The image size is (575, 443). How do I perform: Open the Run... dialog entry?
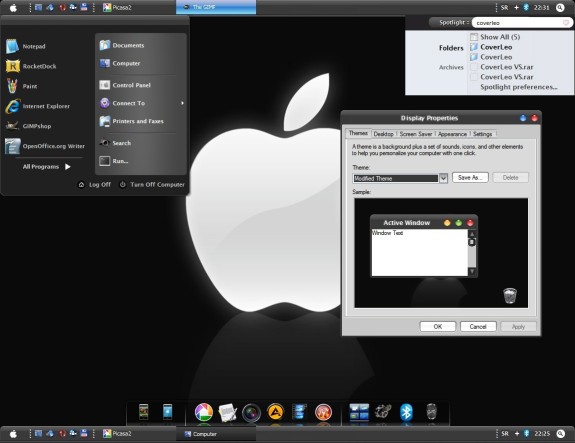coord(114,161)
